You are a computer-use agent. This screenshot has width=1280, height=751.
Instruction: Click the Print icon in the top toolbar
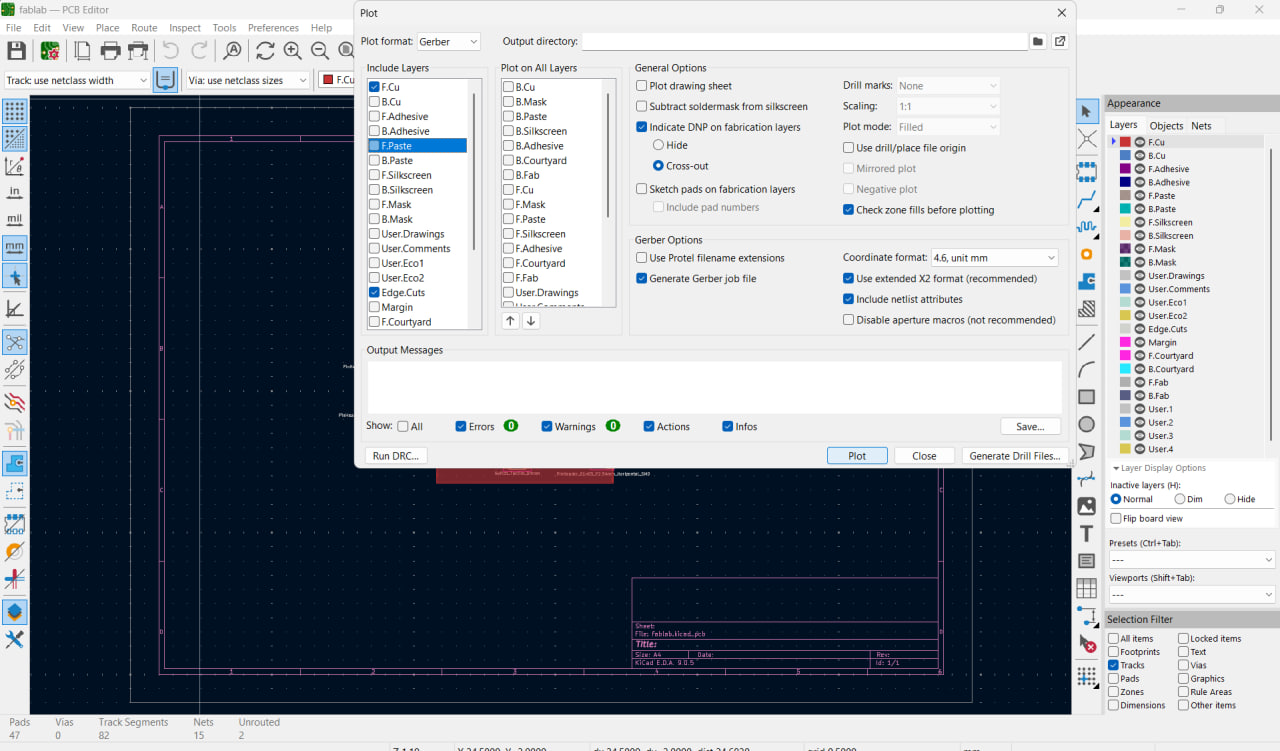click(x=110, y=50)
